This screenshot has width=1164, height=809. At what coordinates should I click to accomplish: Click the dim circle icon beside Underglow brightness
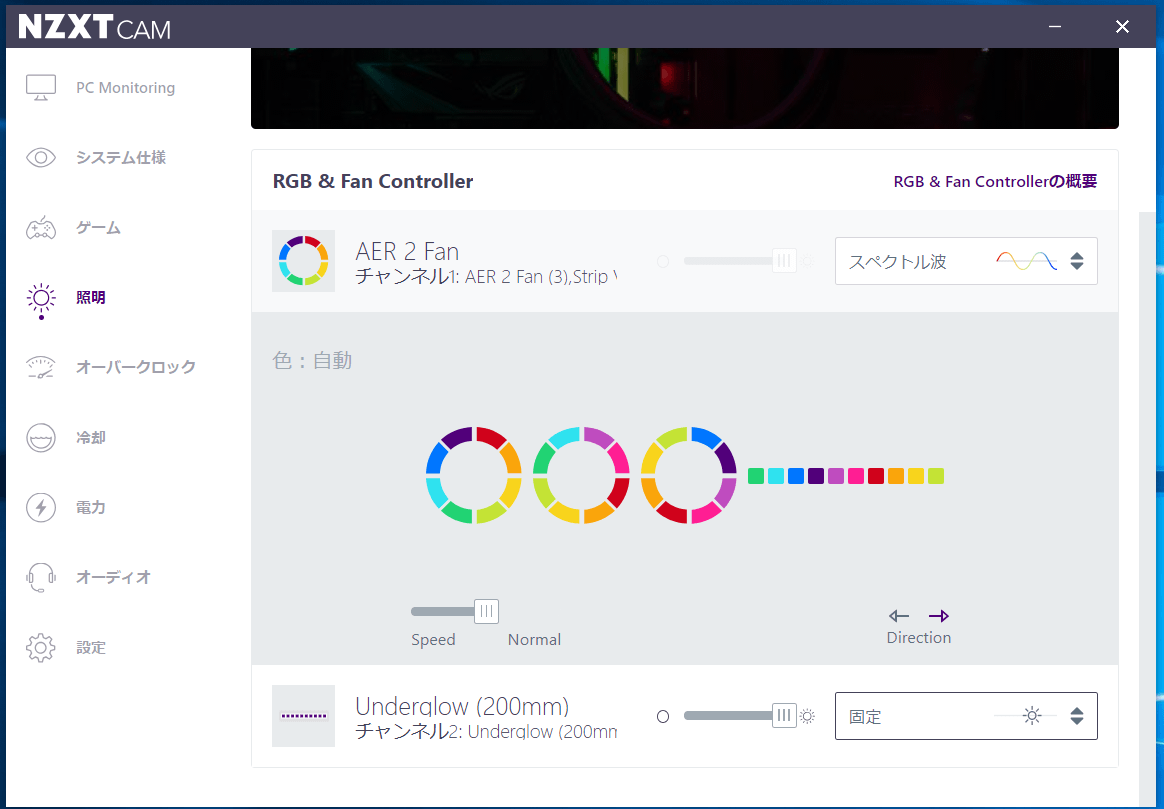[x=663, y=716]
